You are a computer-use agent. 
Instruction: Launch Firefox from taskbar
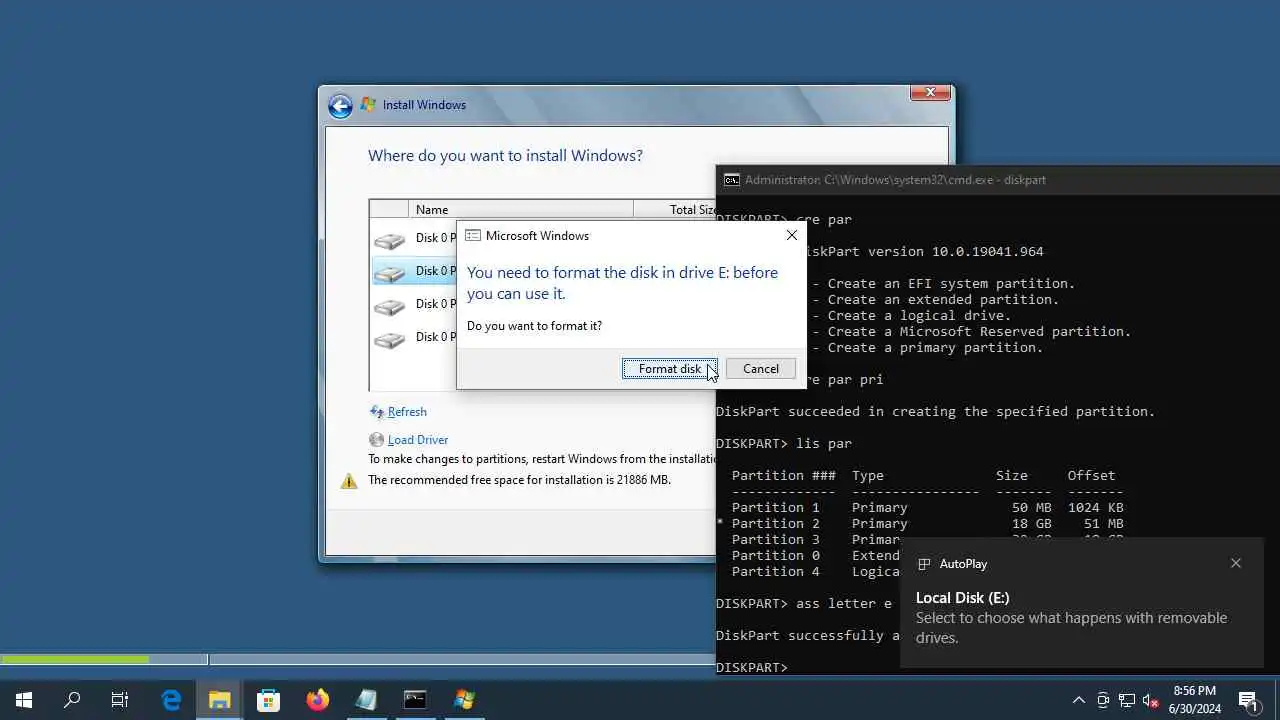pyautogui.click(x=317, y=700)
